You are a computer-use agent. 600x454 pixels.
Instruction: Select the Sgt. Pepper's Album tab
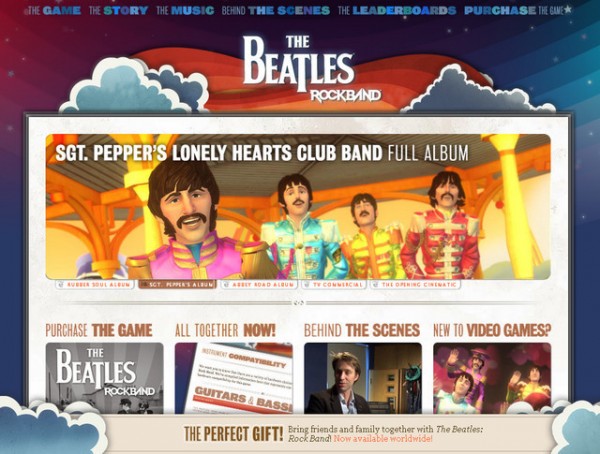tap(177, 285)
